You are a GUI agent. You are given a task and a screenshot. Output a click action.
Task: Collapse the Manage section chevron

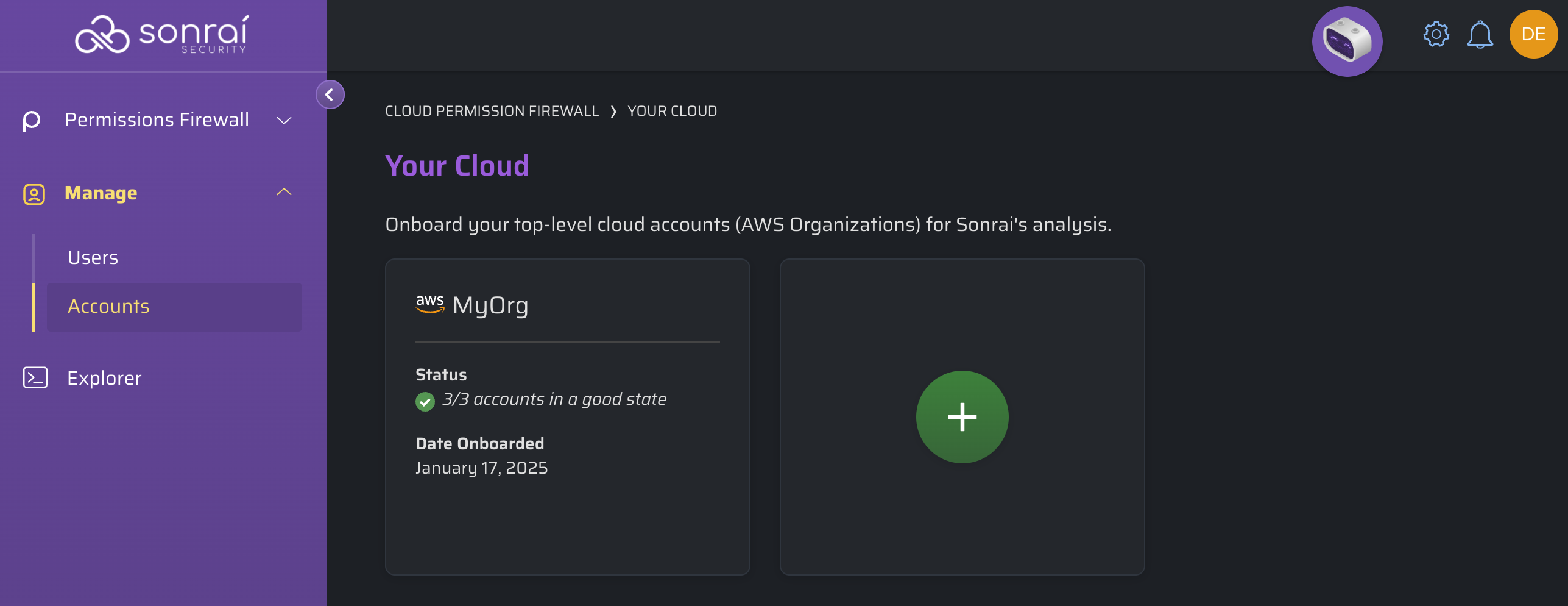pos(284,192)
